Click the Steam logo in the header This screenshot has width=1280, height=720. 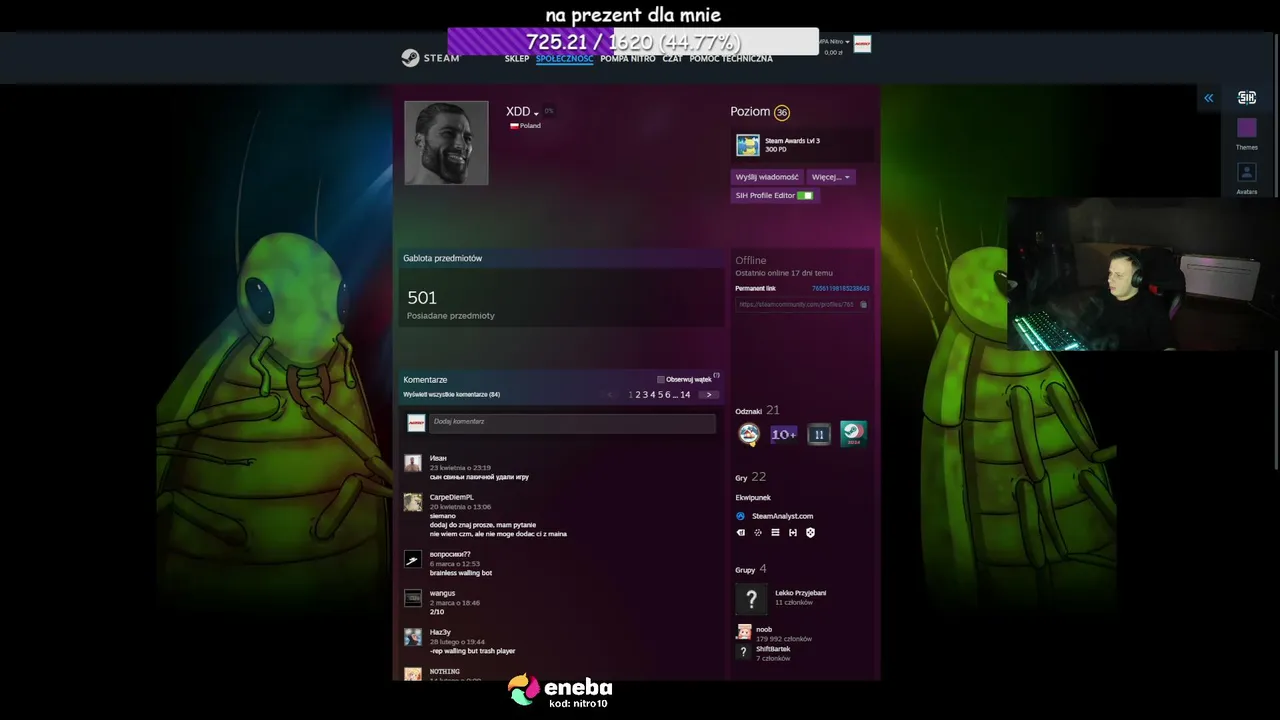pos(430,58)
